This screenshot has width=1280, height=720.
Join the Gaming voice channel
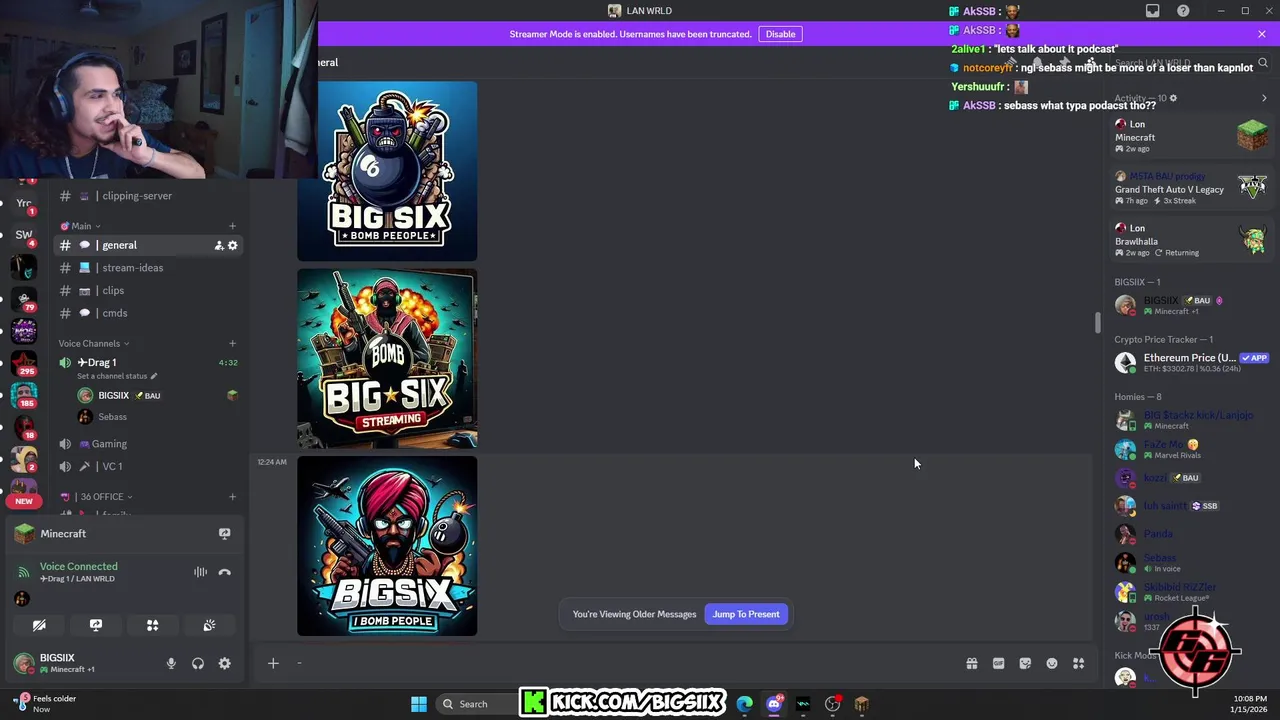[148, 444]
